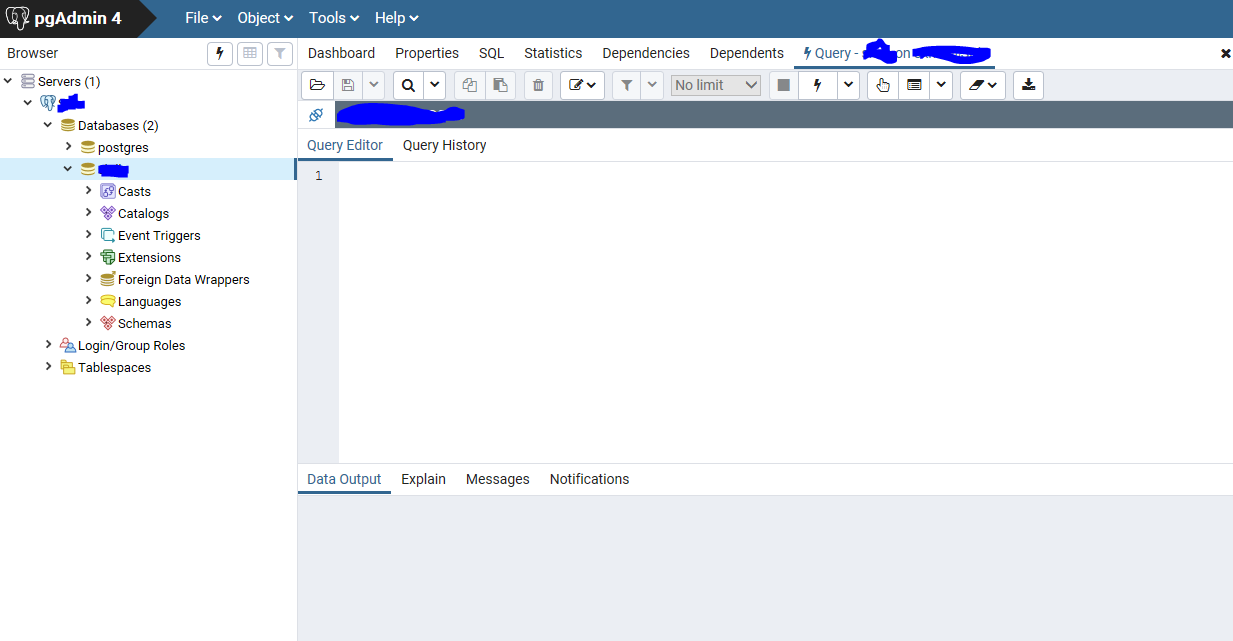Click the Browser View Data grid button
This screenshot has height=641, width=1233.
pos(250,53)
